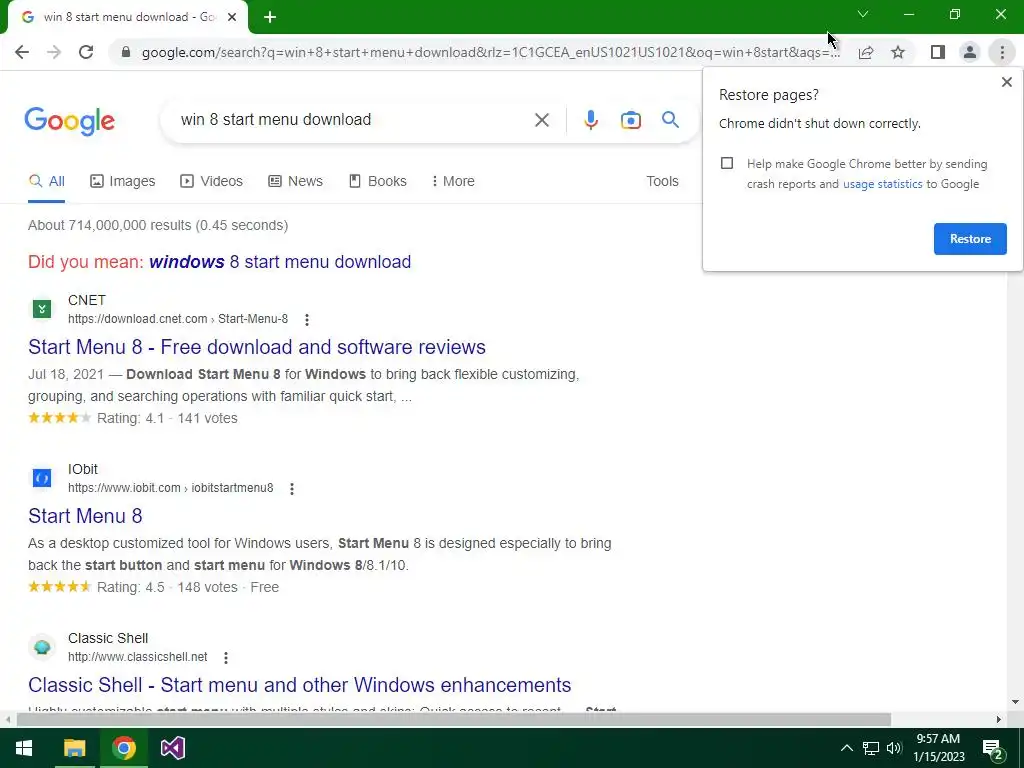The height and width of the screenshot is (768, 1024).
Task: Click the vertical scrollbar down arrow
Action: [1015, 703]
